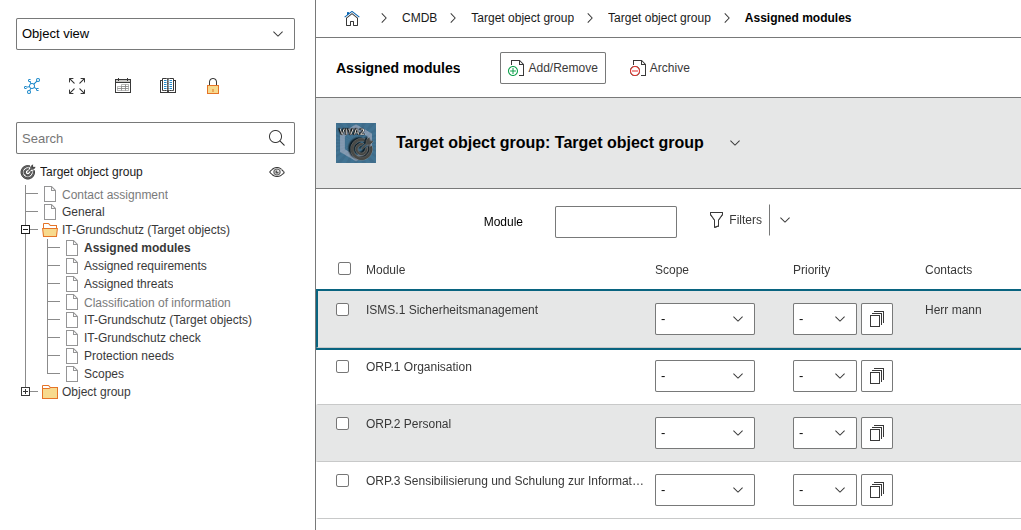The image size is (1021, 530).
Task: Open the Filters dropdown arrow
Action: click(x=785, y=220)
